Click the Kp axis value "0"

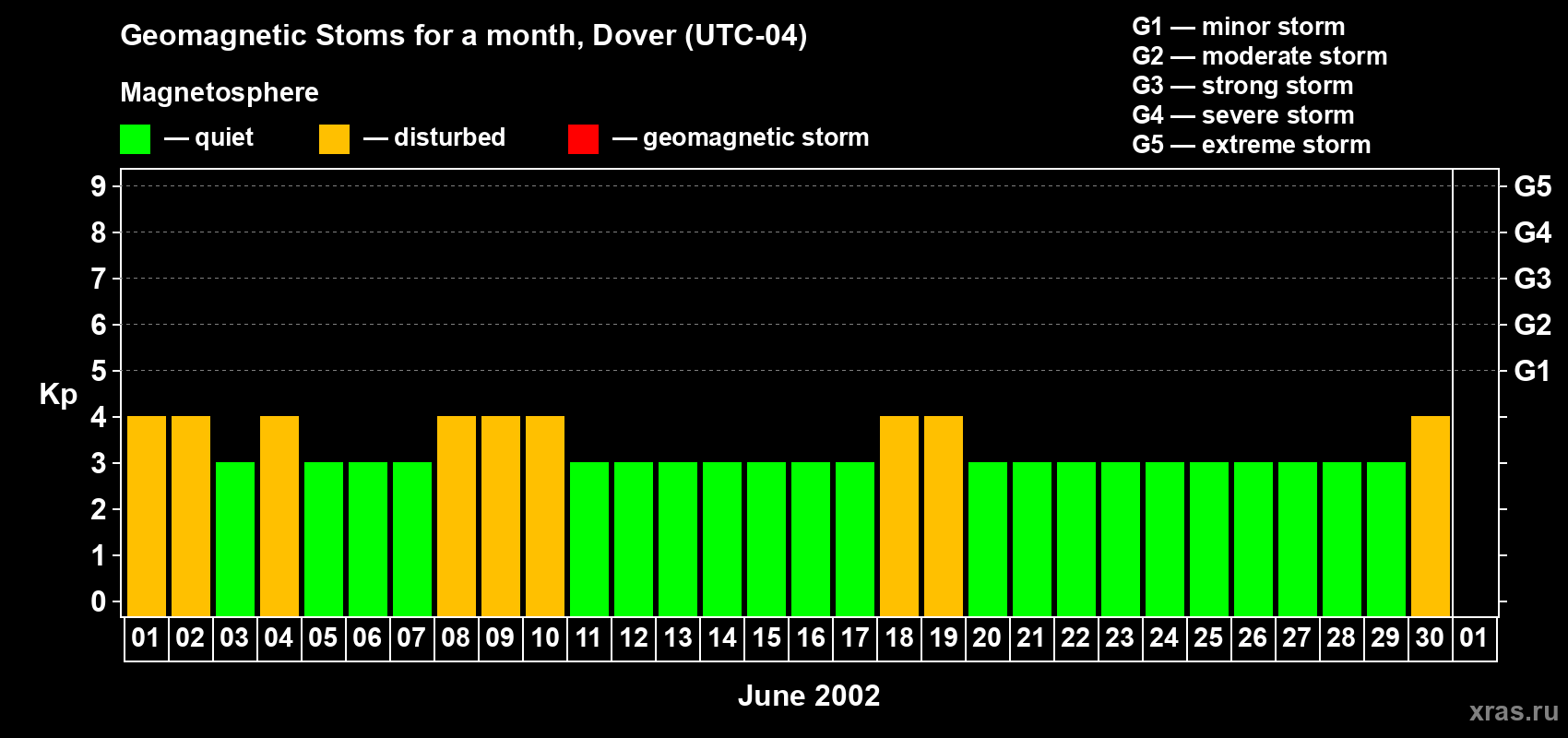[99, 601]
